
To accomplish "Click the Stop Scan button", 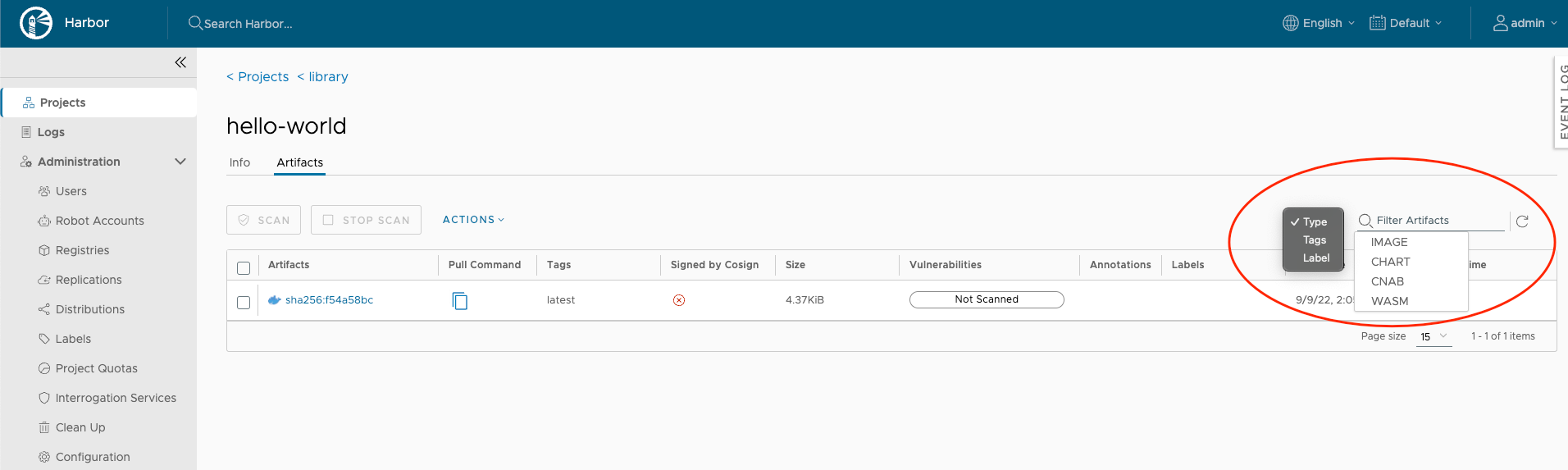I will [x=366, y=220].
